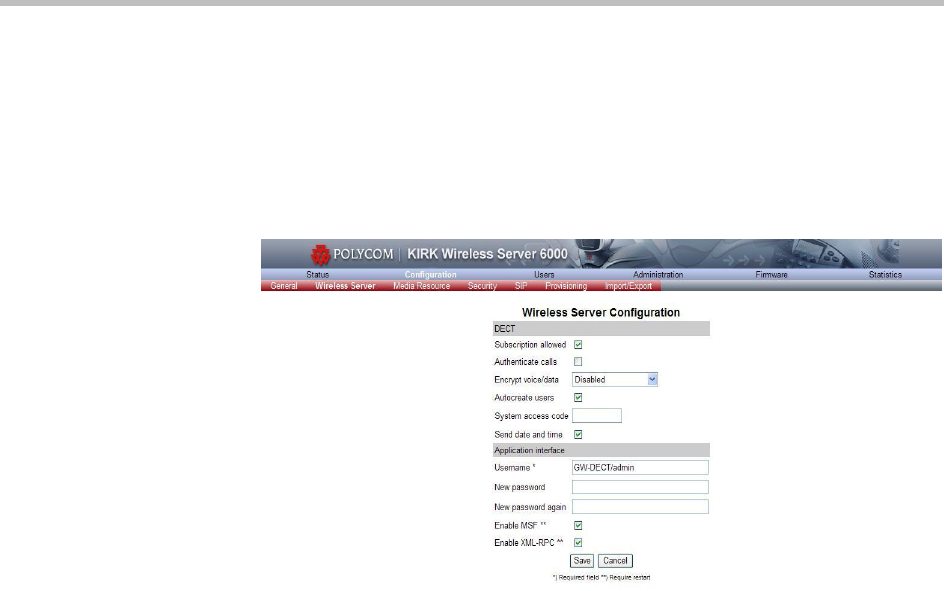Click into the New password field
The width and height of the screenshot is (944, 591).
640,487
